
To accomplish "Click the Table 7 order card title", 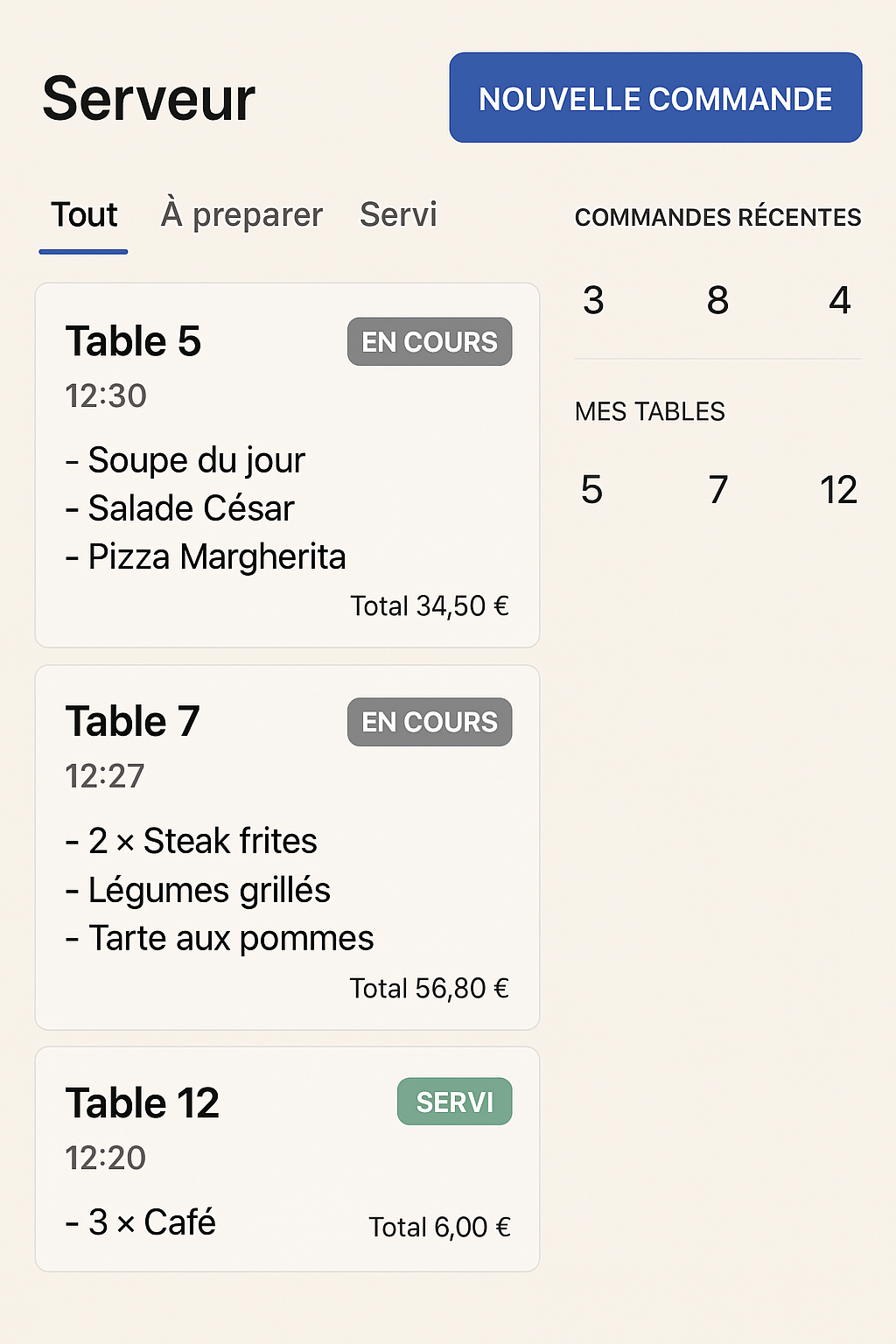I will (x=133, y=722).
